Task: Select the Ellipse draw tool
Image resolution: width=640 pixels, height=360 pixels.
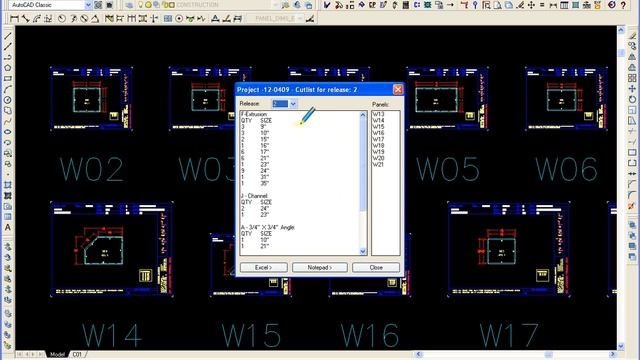Action: pyautogui.click(x=7, y=132)
